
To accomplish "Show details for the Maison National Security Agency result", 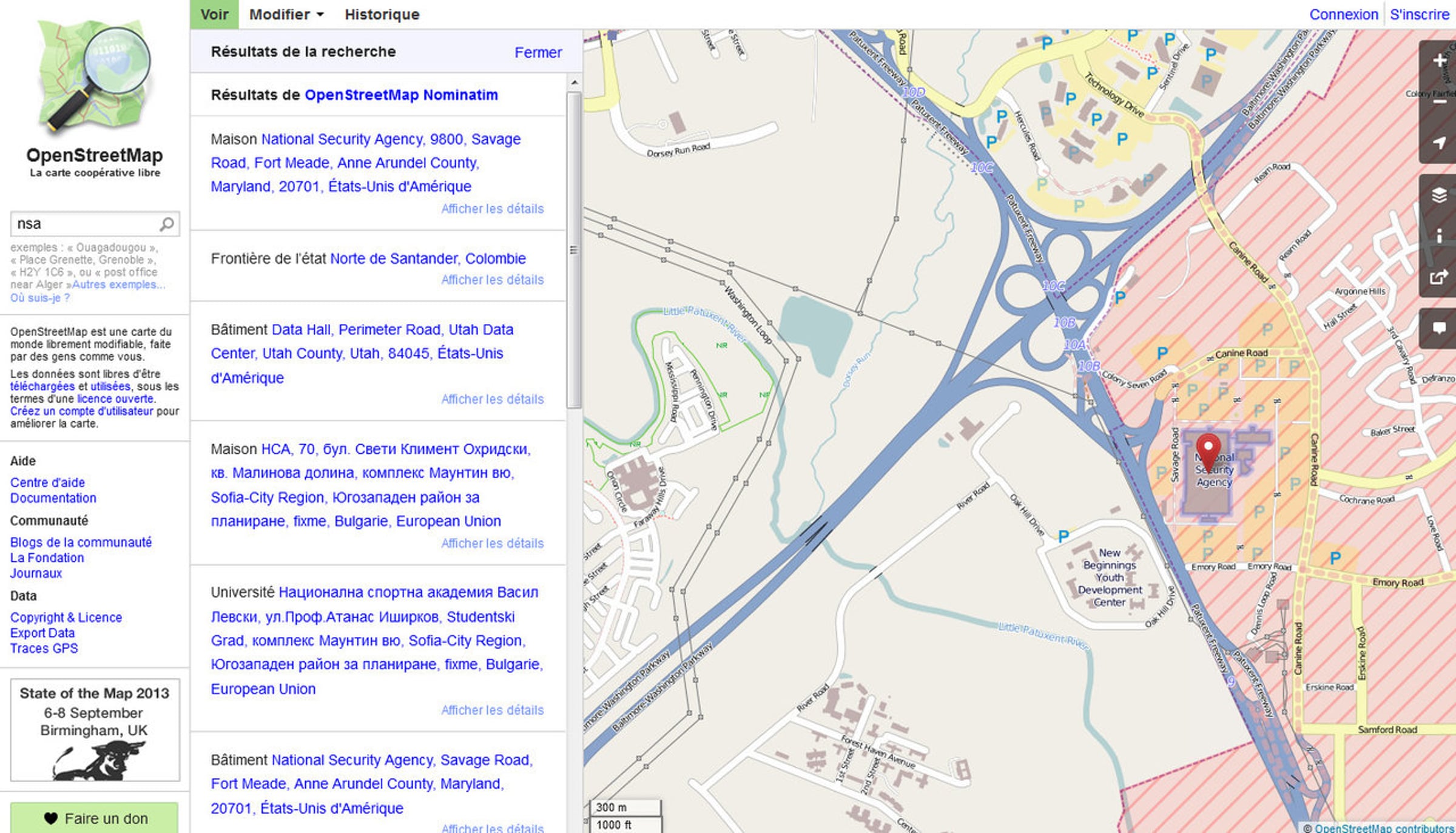I will click(x=492, y=209).
